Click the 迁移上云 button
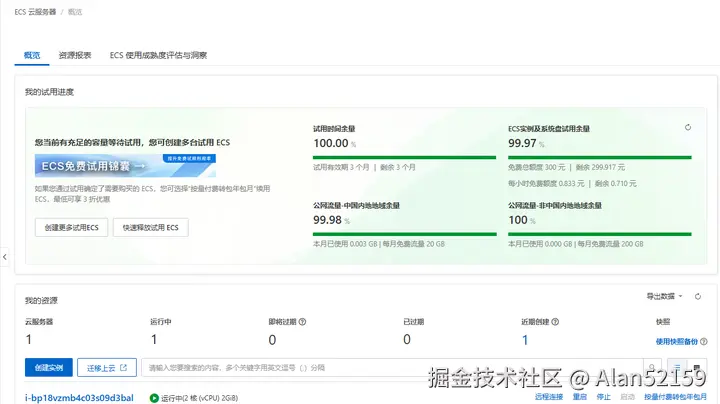 pyautogui.click(x=107, y=368)
